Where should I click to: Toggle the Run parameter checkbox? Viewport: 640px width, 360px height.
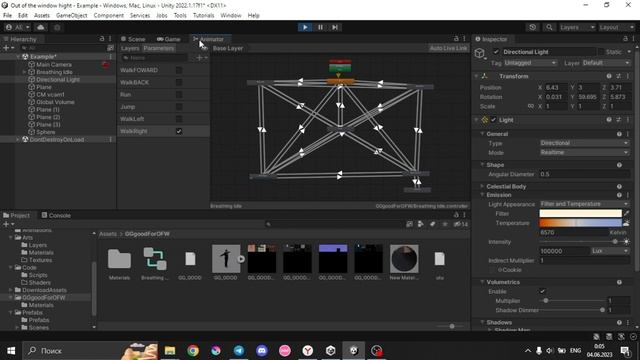click(179, 95)
